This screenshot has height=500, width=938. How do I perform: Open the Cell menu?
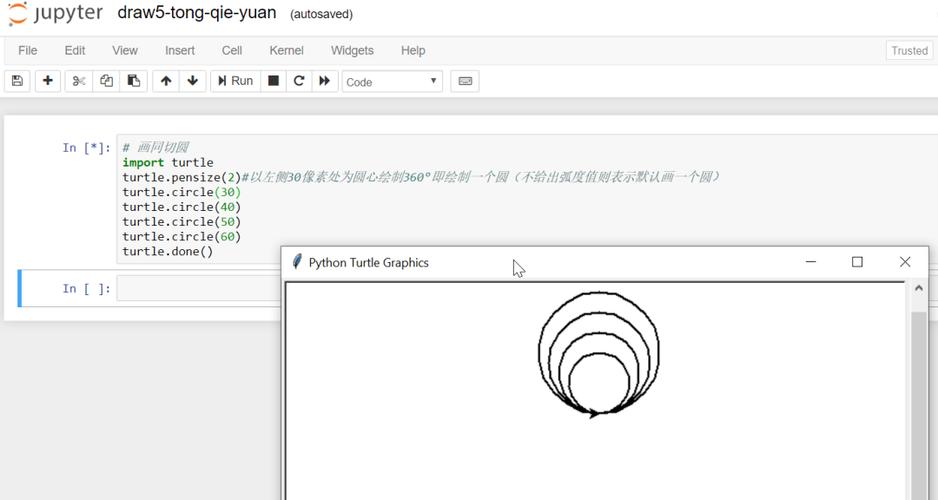(x=232, y=51)
